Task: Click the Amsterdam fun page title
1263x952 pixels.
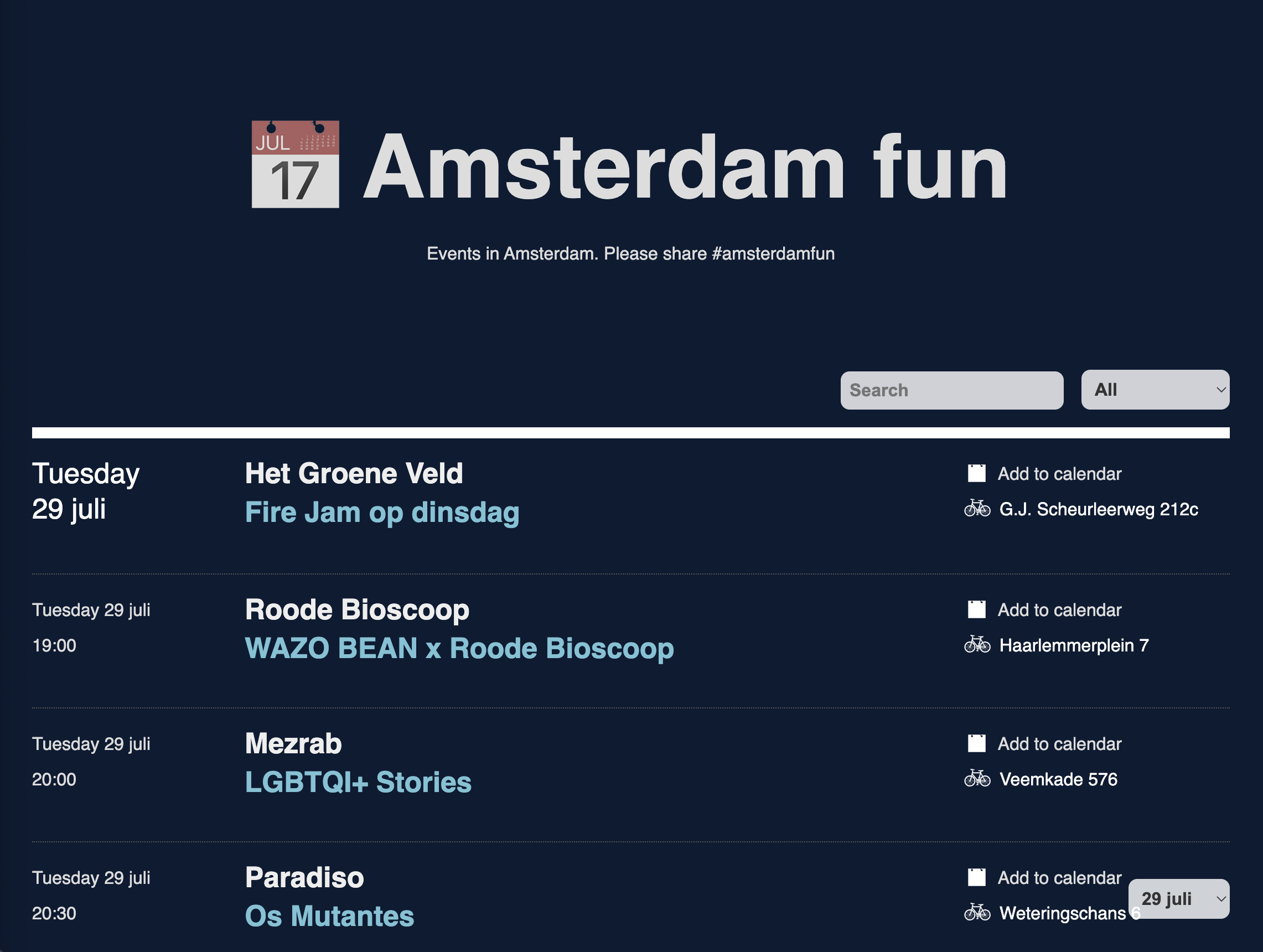Action: coord(685,166)
